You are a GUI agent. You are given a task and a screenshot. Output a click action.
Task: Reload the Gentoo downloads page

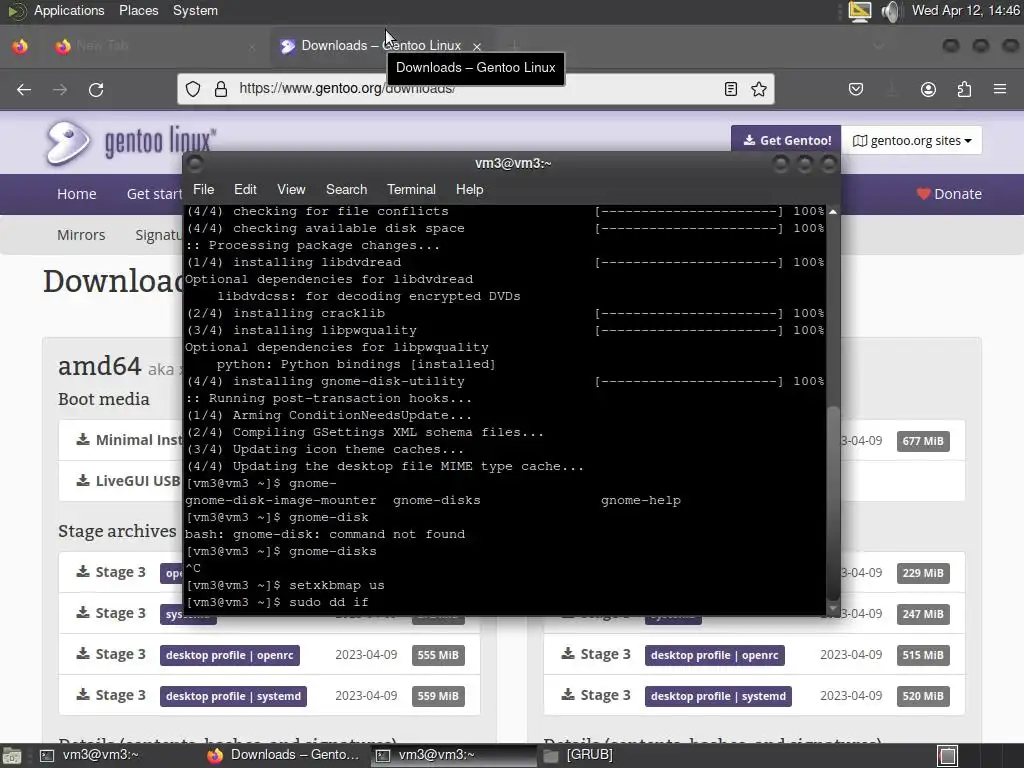point(96,89)
